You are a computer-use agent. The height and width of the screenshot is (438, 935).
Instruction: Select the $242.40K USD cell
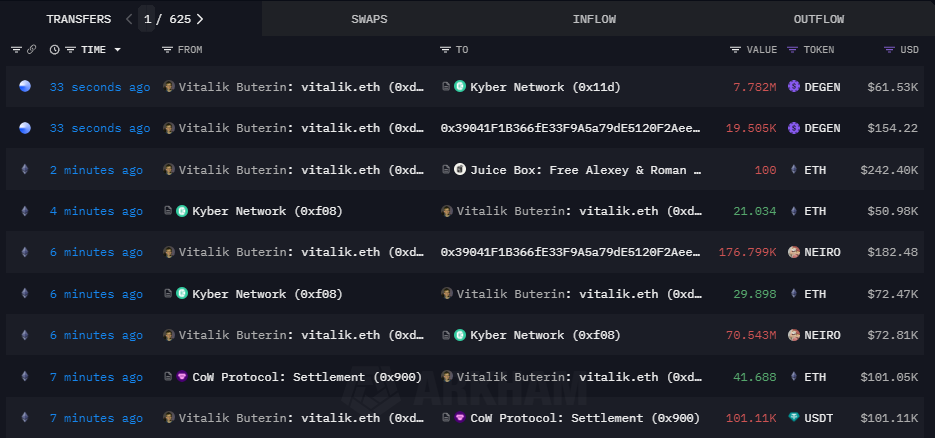(889, 170)
